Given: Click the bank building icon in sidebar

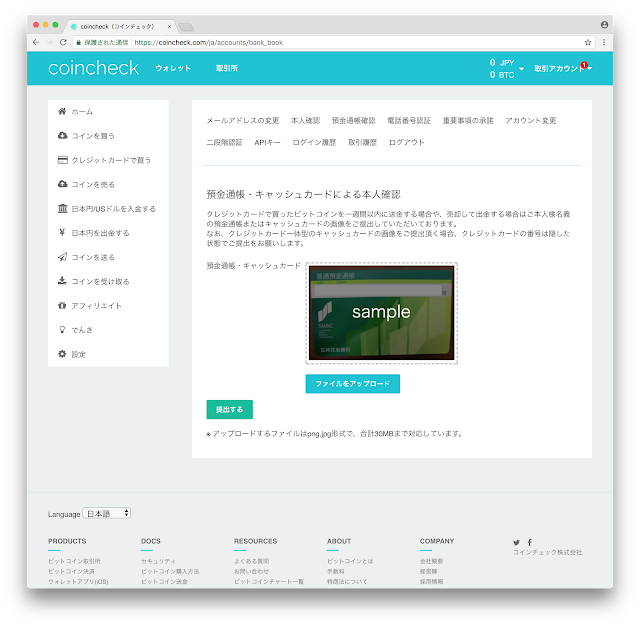Looking at the screenshot, I should [x=62, y=209].
